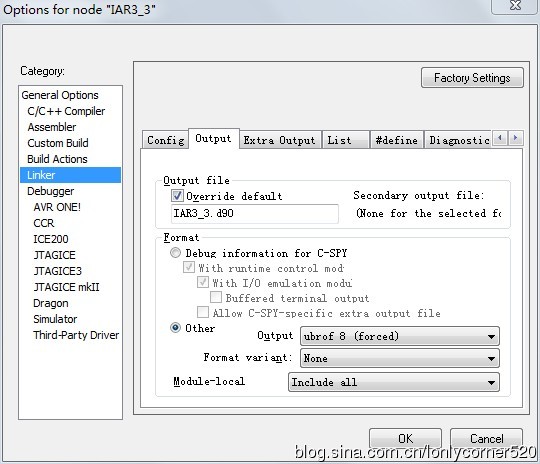Switch to the #define tab

396,140
